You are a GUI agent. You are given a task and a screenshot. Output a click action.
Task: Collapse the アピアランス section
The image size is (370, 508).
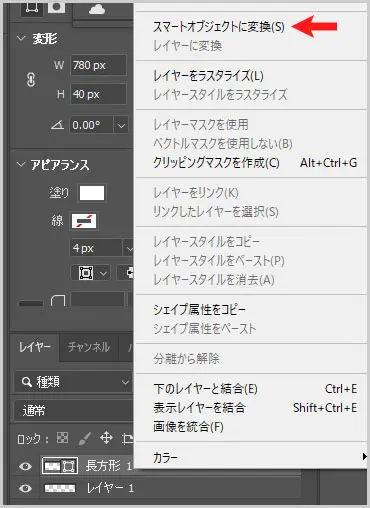(21, 164)
